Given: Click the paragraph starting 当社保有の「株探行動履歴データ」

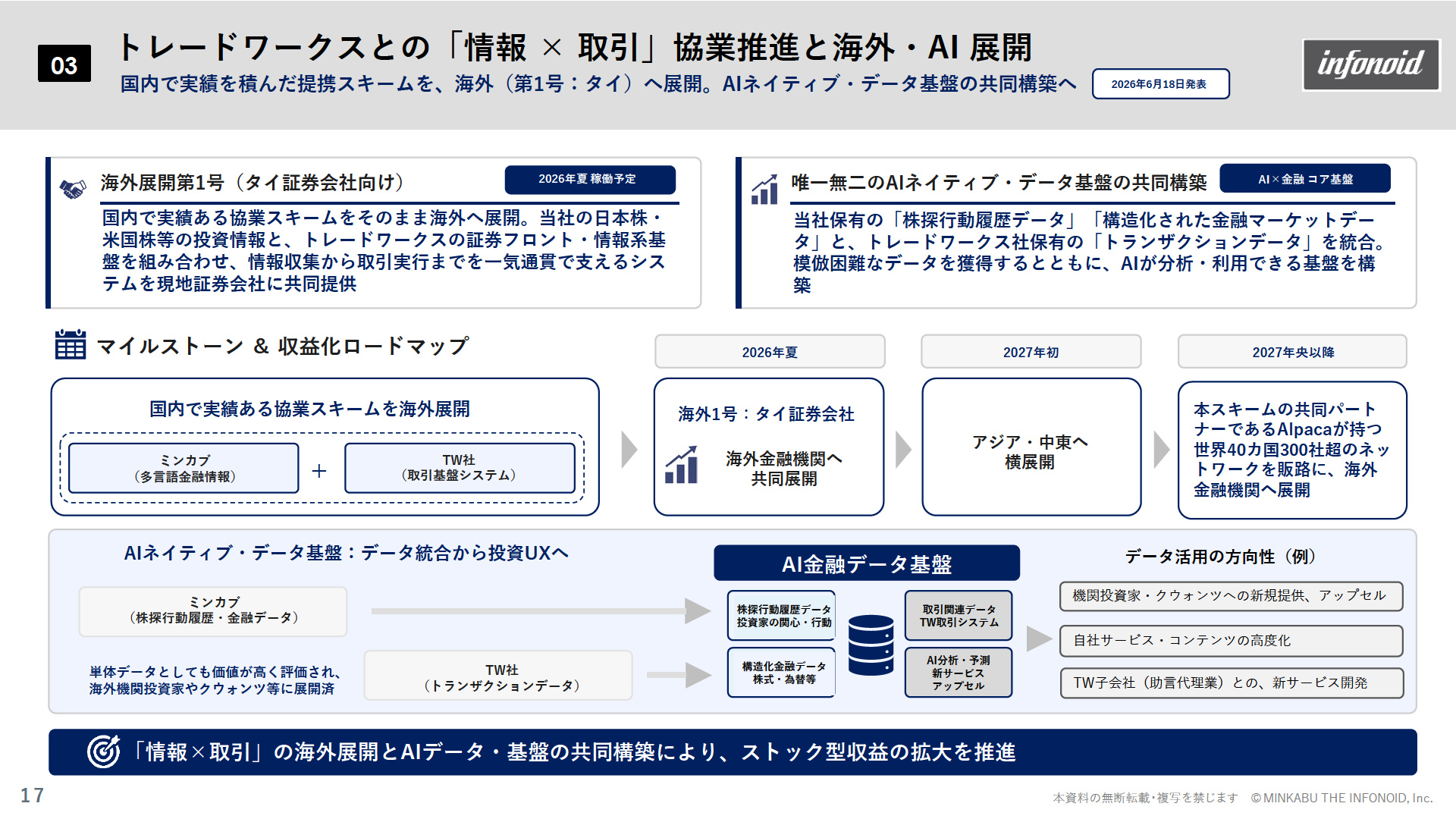Looking at the screenshot, I should pos(1089,253).
